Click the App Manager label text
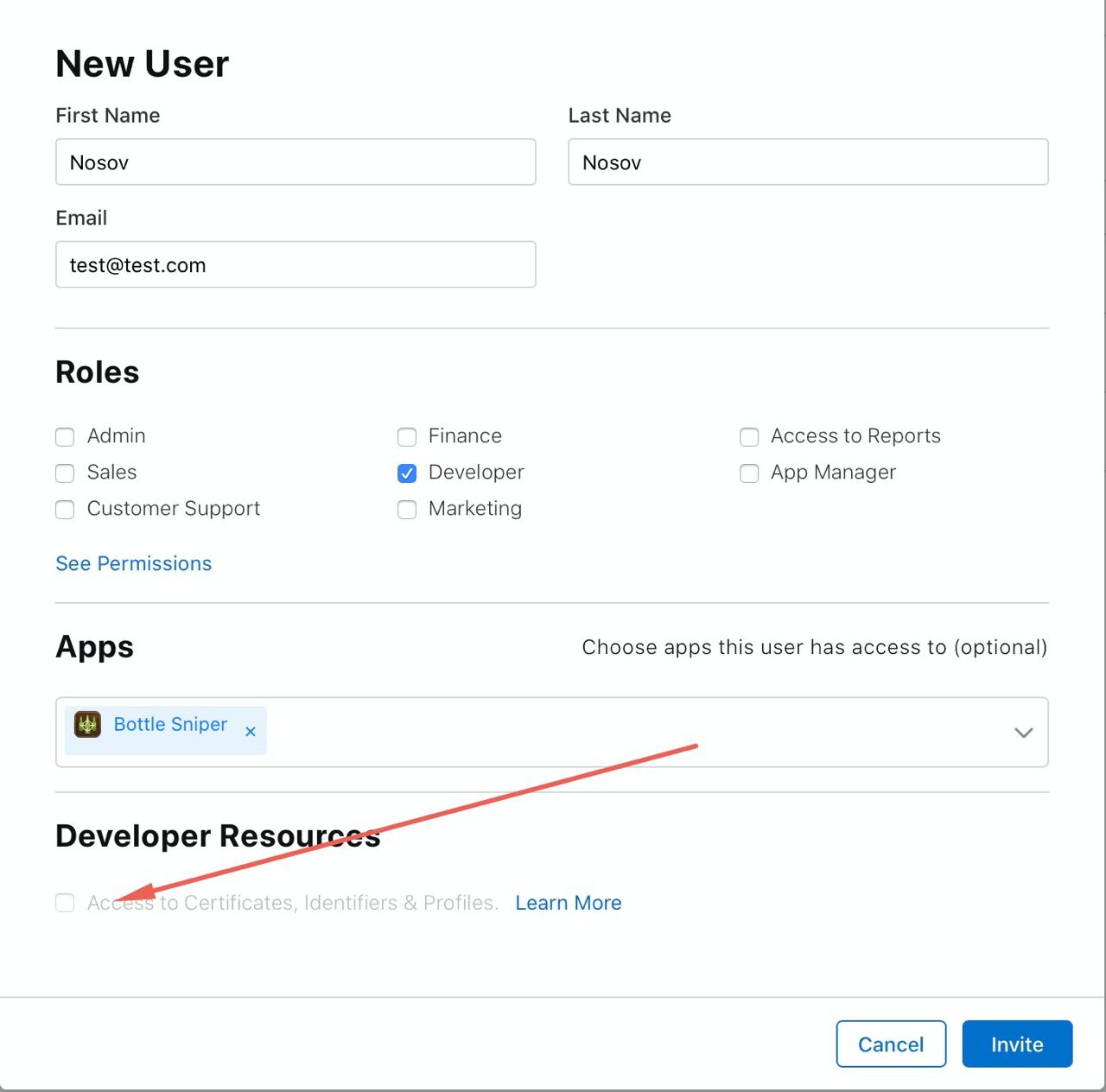Image resolution: width=1106 pixels, height=1092 pixels. 833,473
